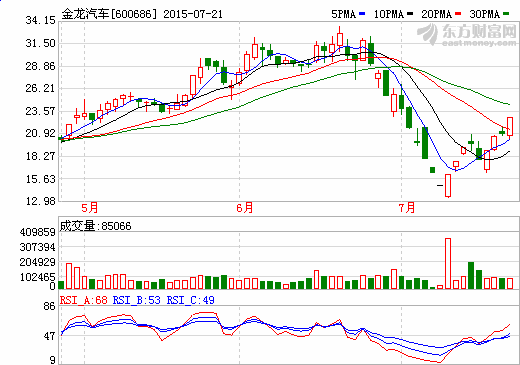The image size is (520, 365).
Task: Click the tallest red volume bar
Action: coord(448,263)
